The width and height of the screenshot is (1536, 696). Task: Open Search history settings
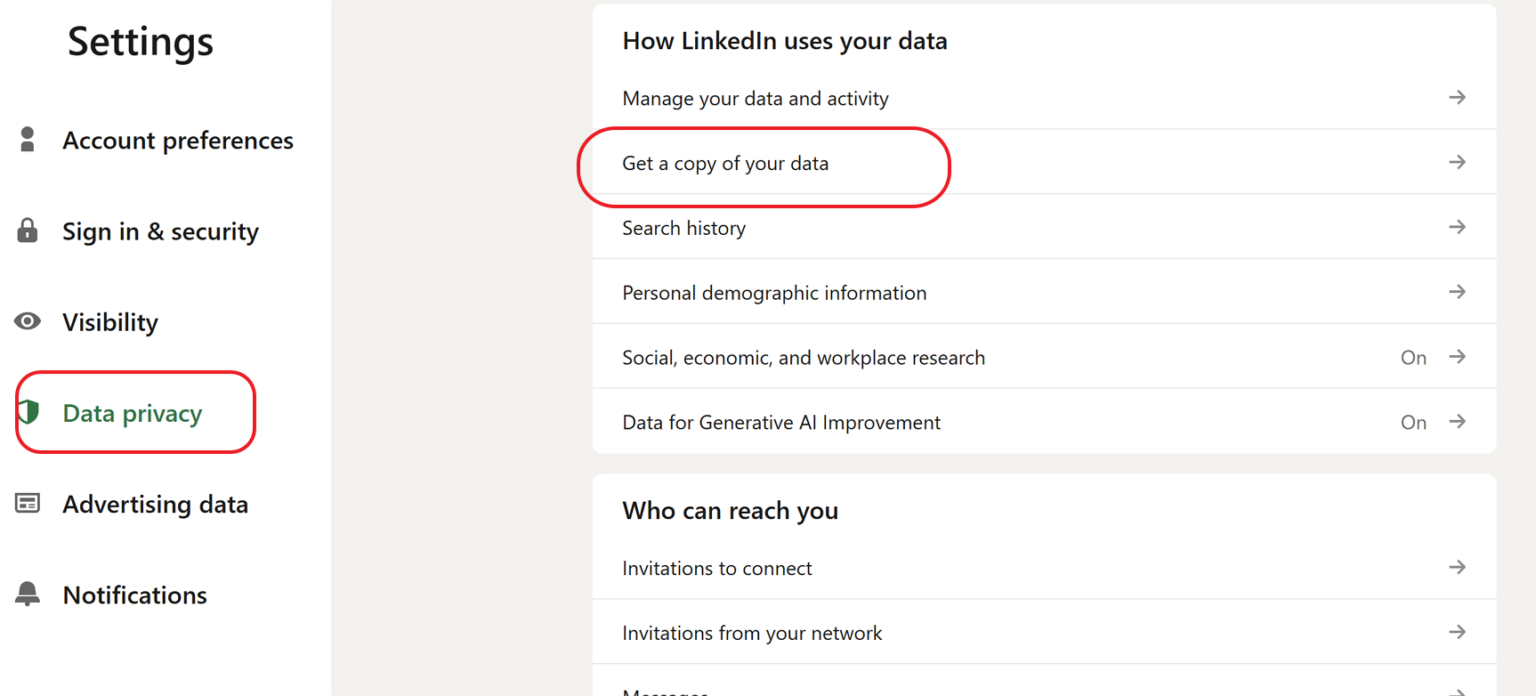pyautogui.click(x=684, y=229)
